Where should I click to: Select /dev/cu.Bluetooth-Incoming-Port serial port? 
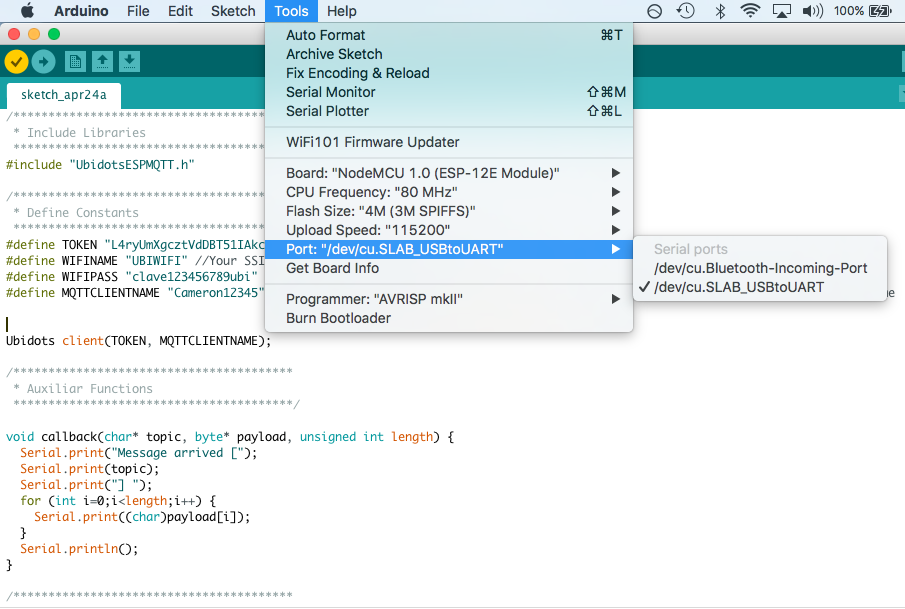click(x=760, y=268)
